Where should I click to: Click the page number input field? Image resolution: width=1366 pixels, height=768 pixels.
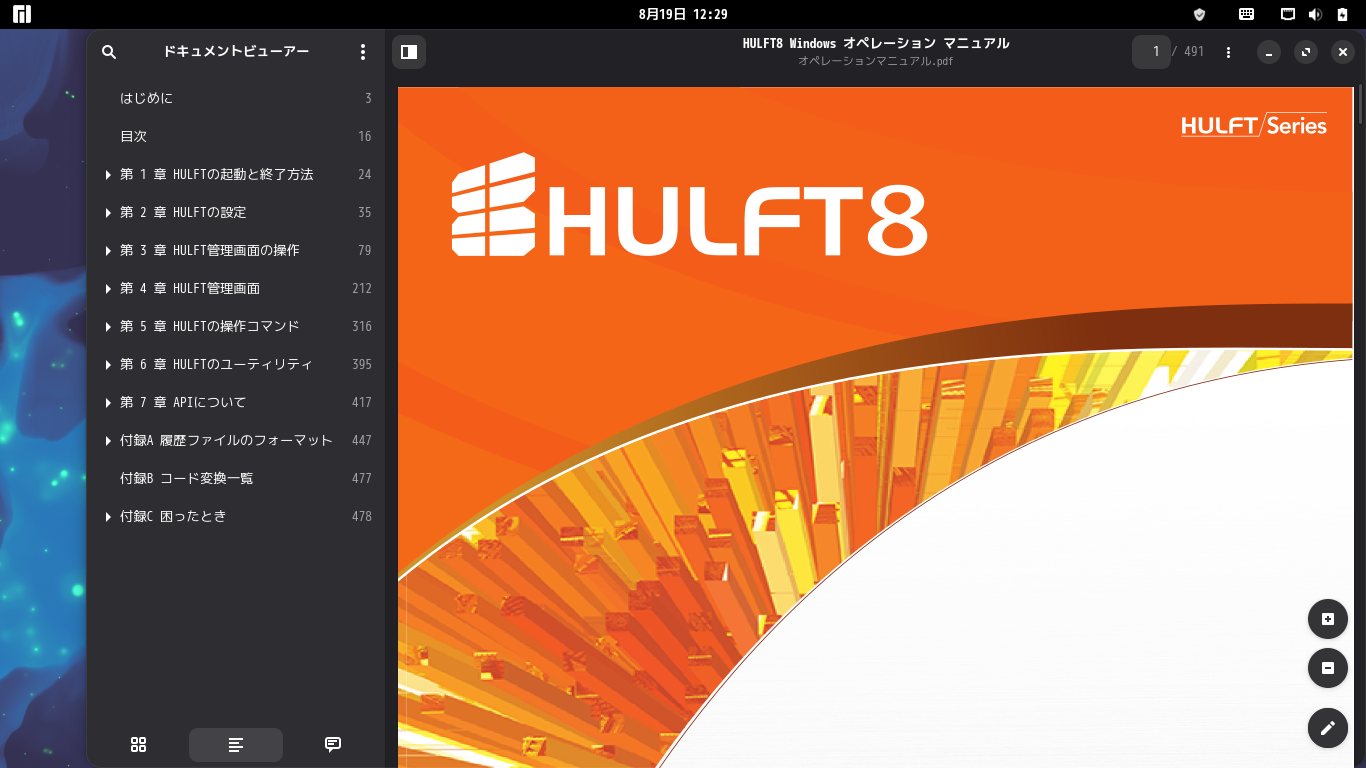[x=1151, y=52]
